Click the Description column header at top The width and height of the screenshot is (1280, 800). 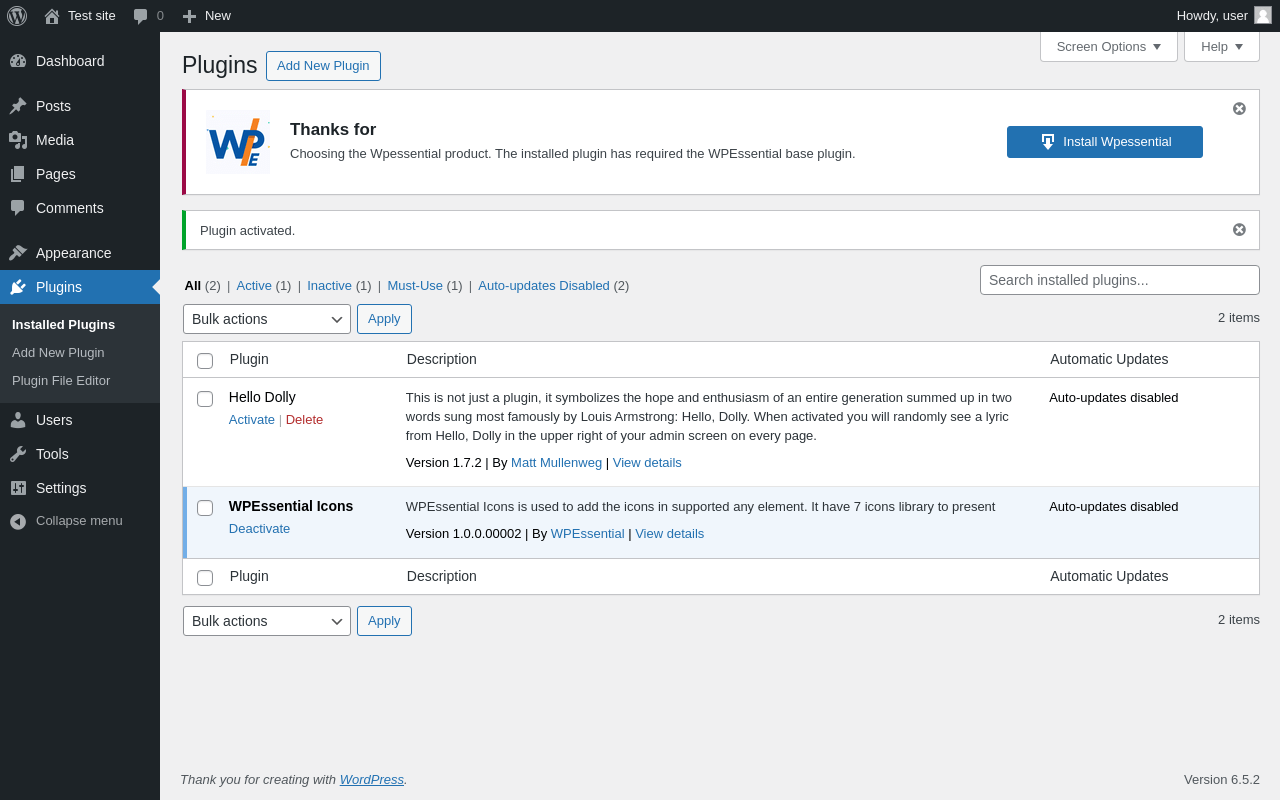click(442, 359)
